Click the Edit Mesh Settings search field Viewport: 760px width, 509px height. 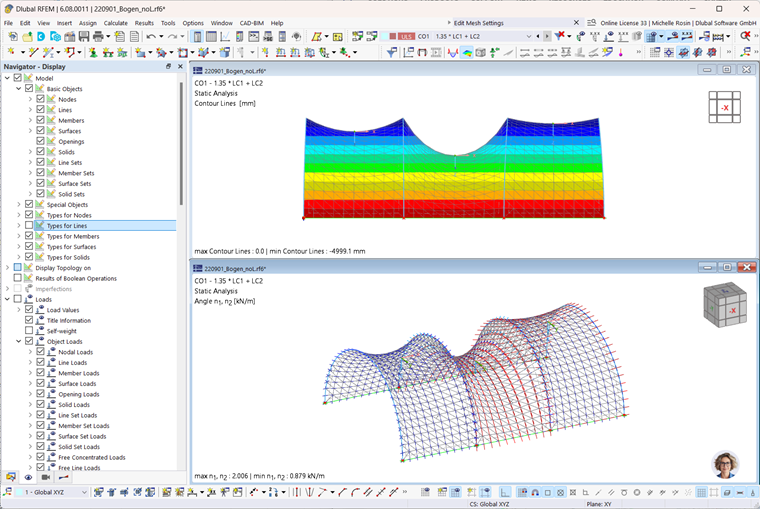pos(511,23)
